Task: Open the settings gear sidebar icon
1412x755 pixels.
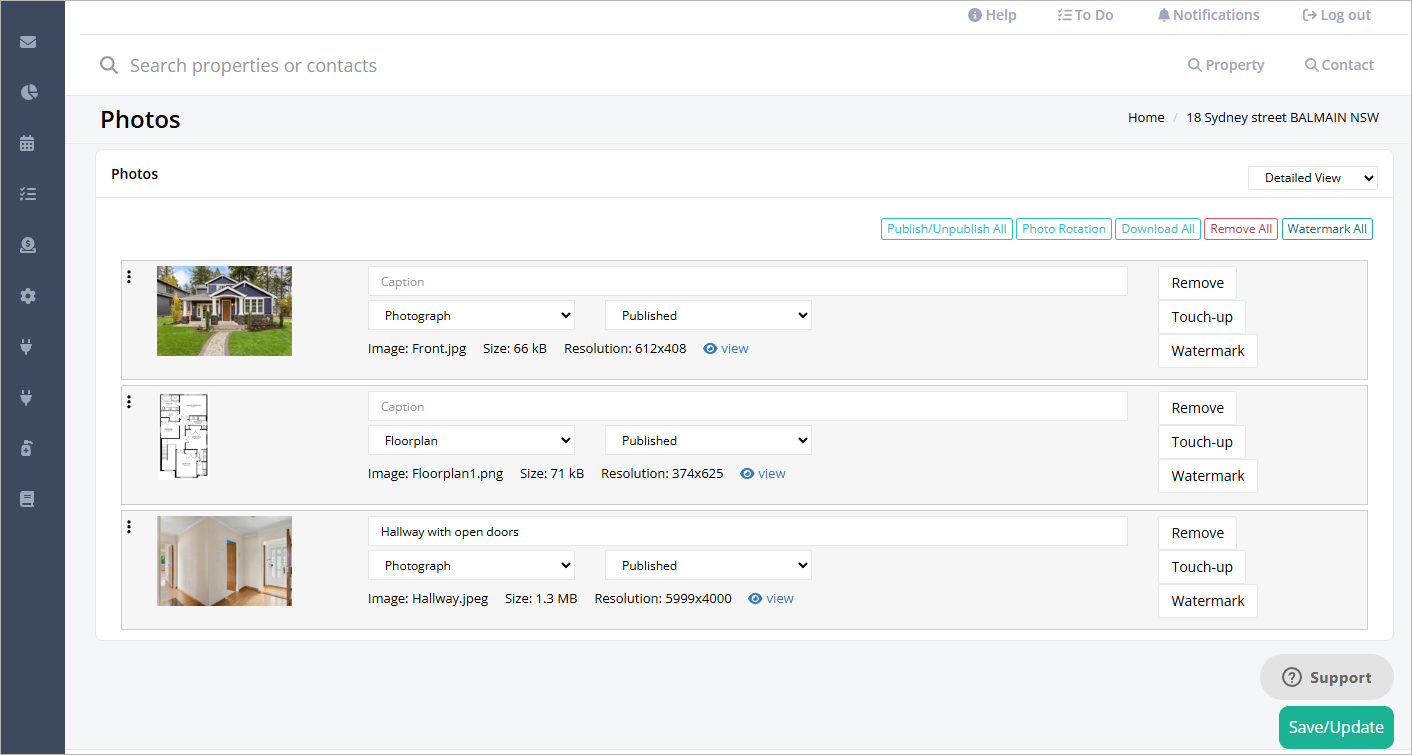Action: (x=28, y=296)
